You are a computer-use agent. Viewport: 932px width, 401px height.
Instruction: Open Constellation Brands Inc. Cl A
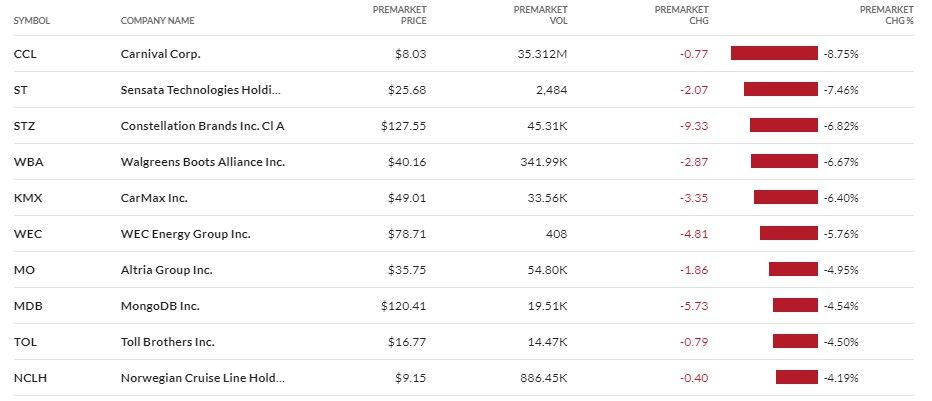[x=209, y=126]
